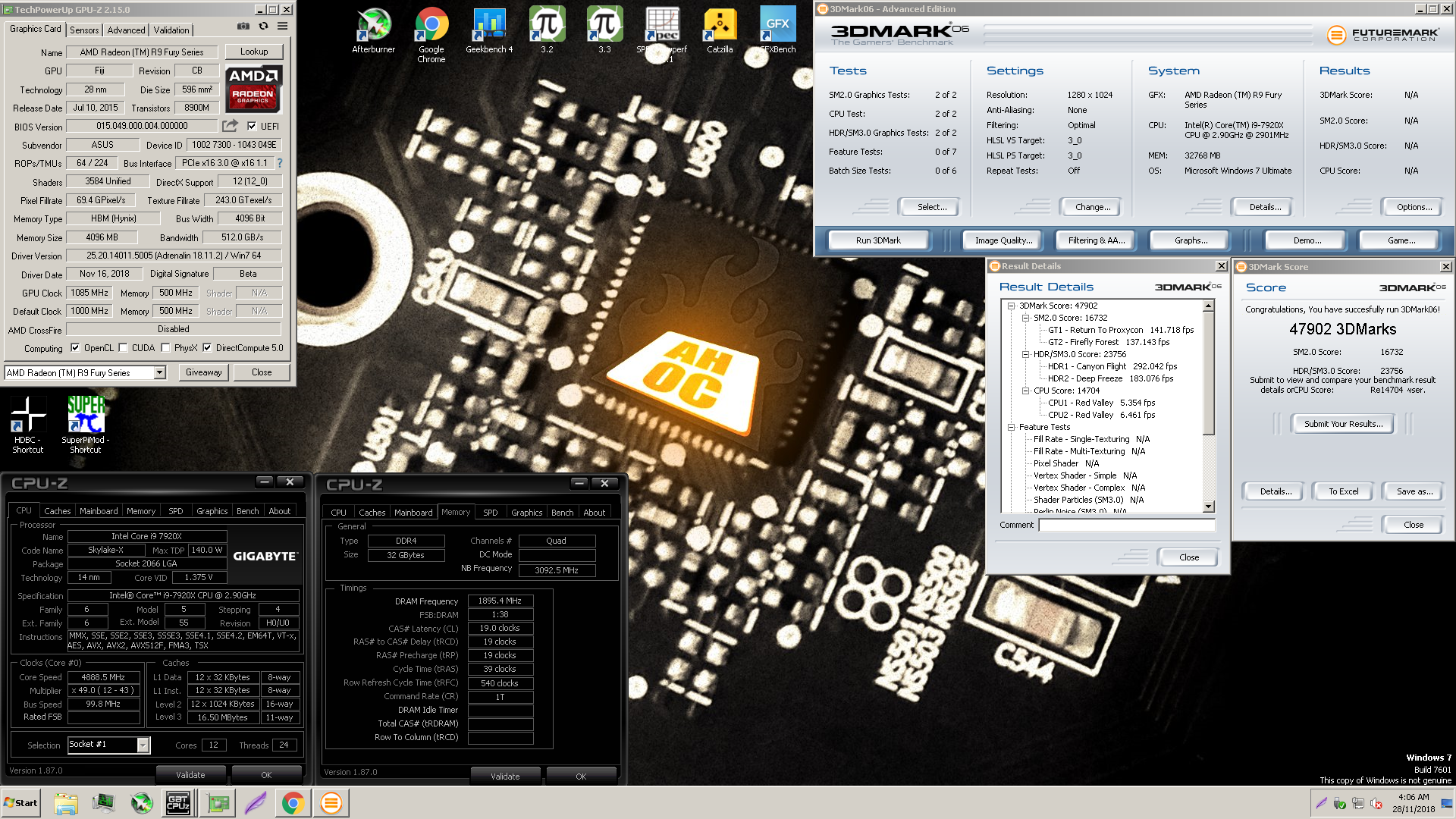Screen dimensions: 1456x819
Task: Open the Caches tab in left CPU-Z window
Action: pyautogui.click(x=57, y=511)
